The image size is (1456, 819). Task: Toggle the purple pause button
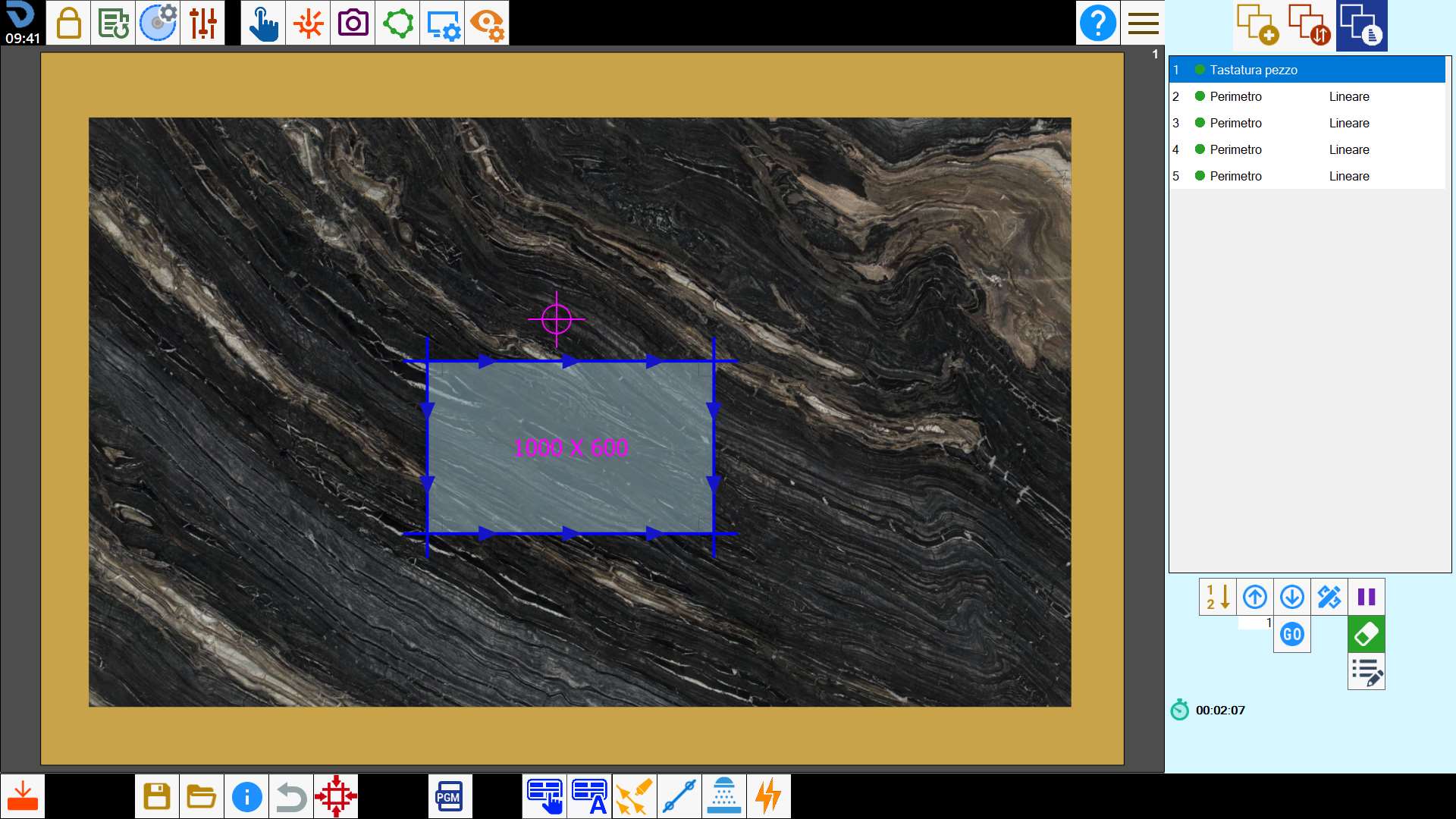pyautogui.click(x=1367, y=597)
